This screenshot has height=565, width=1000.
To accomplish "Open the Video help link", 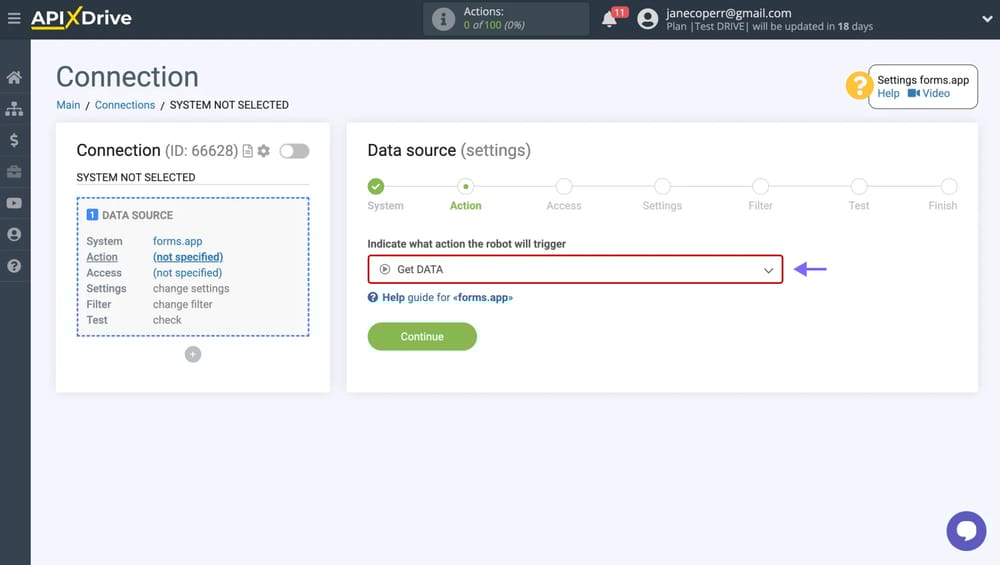I will (x=929, y=94).
